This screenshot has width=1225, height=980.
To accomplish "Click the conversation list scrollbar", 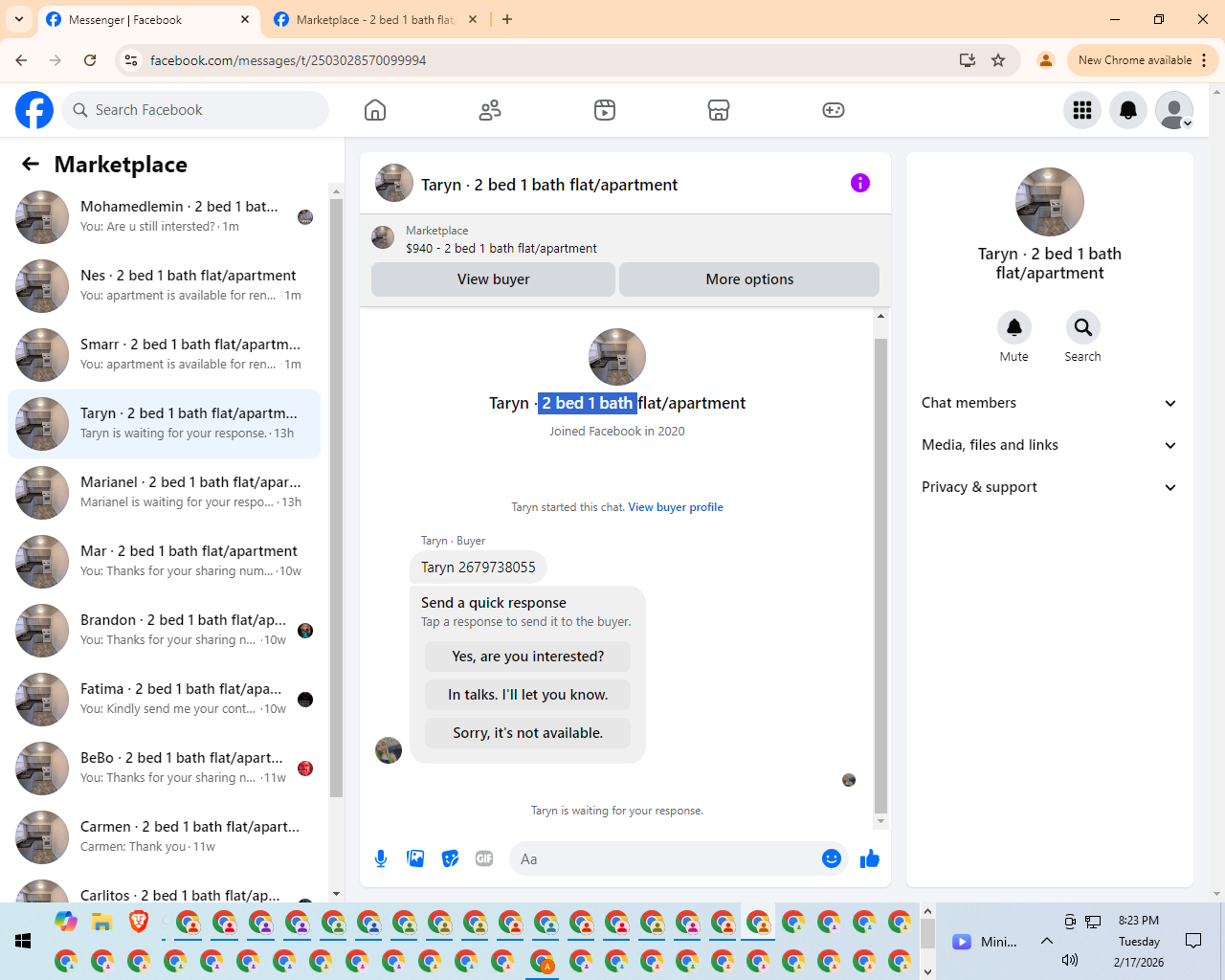I will coord(336,498).
